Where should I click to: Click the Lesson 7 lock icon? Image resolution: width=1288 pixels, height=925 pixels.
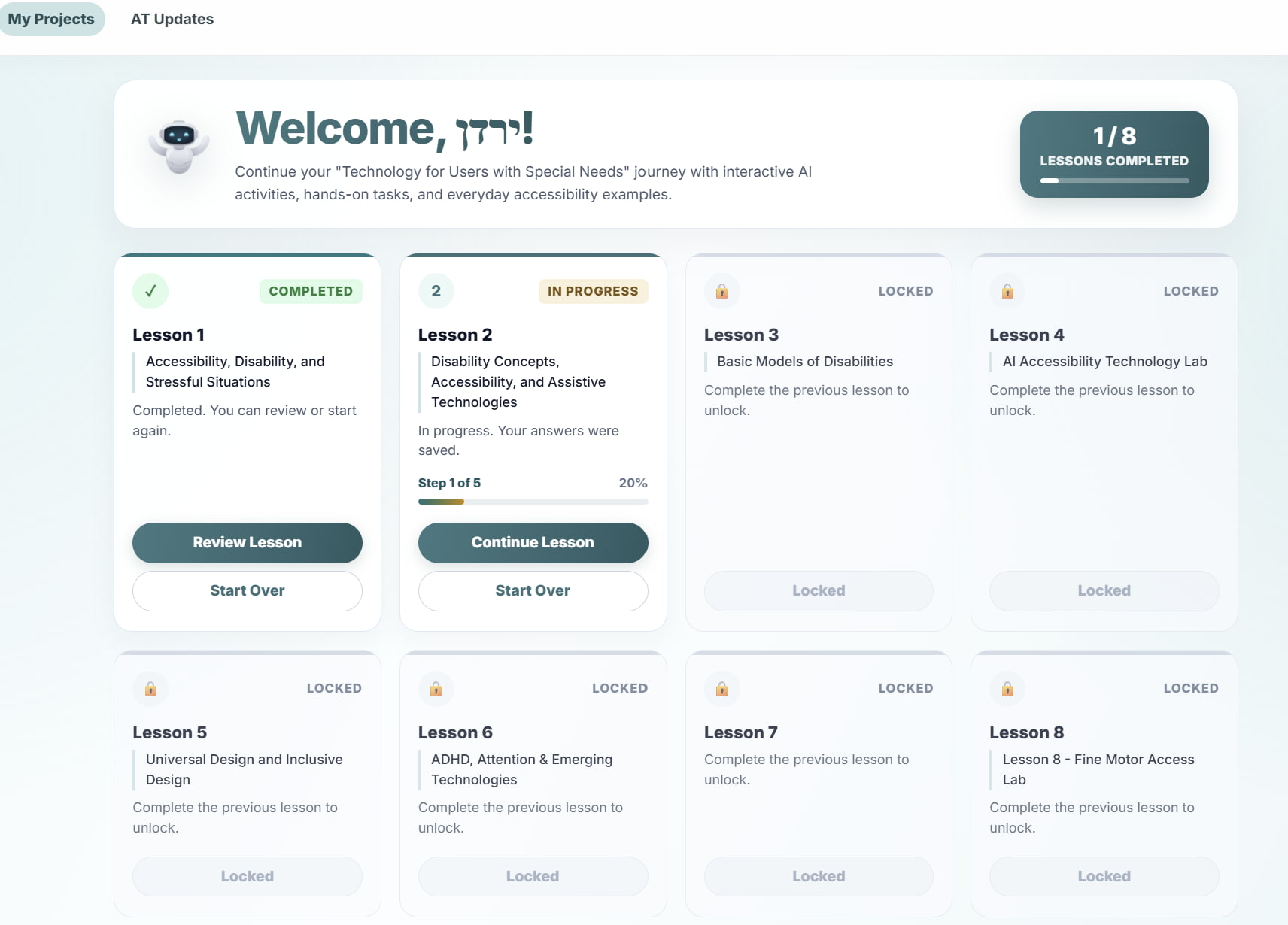721,689
